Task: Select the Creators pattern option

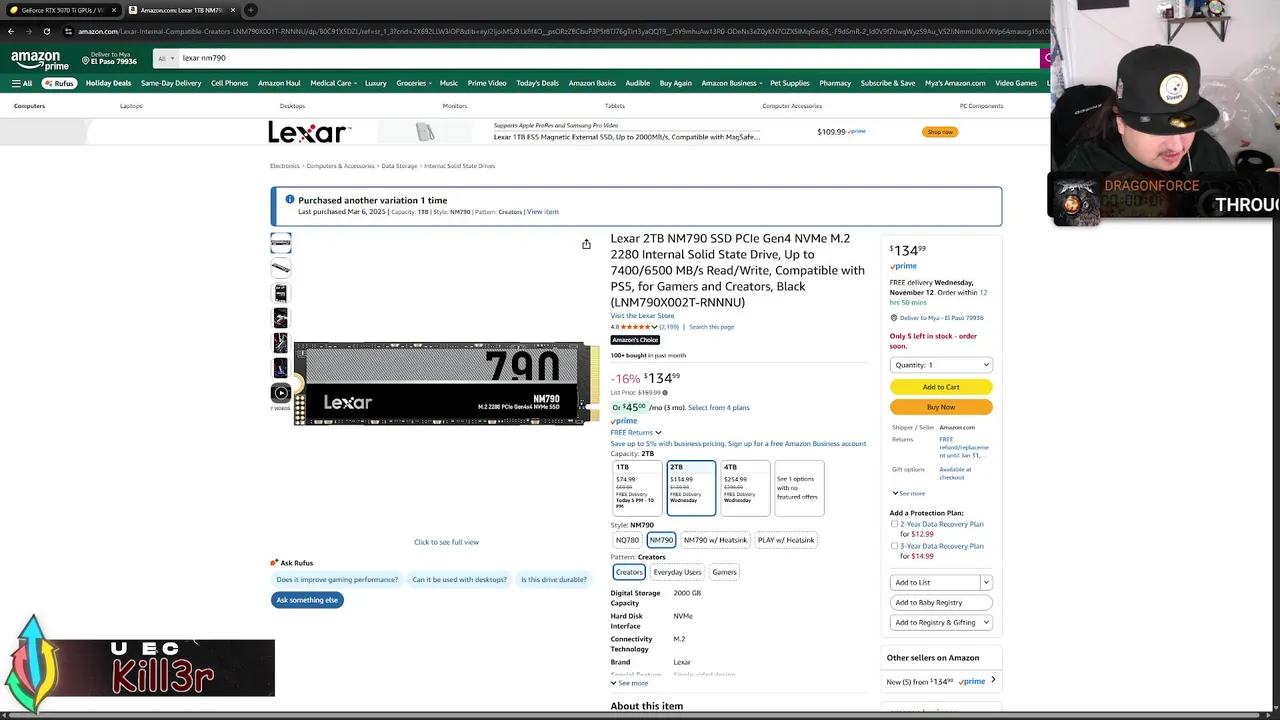Action: (x=629, y=572)
